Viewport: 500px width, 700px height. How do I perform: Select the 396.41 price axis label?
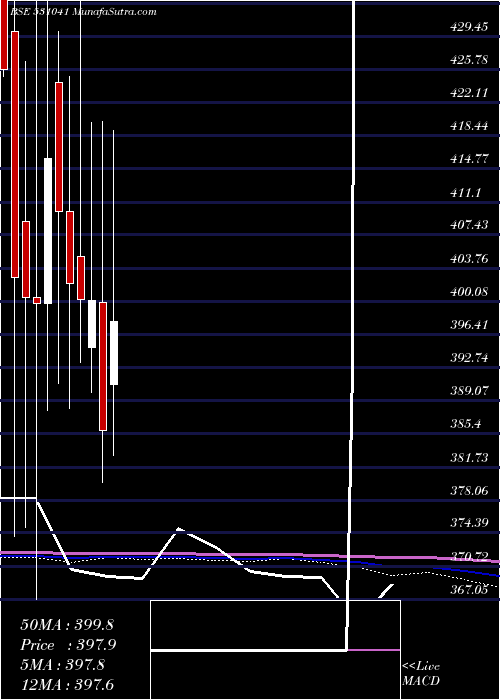point(469,325)
